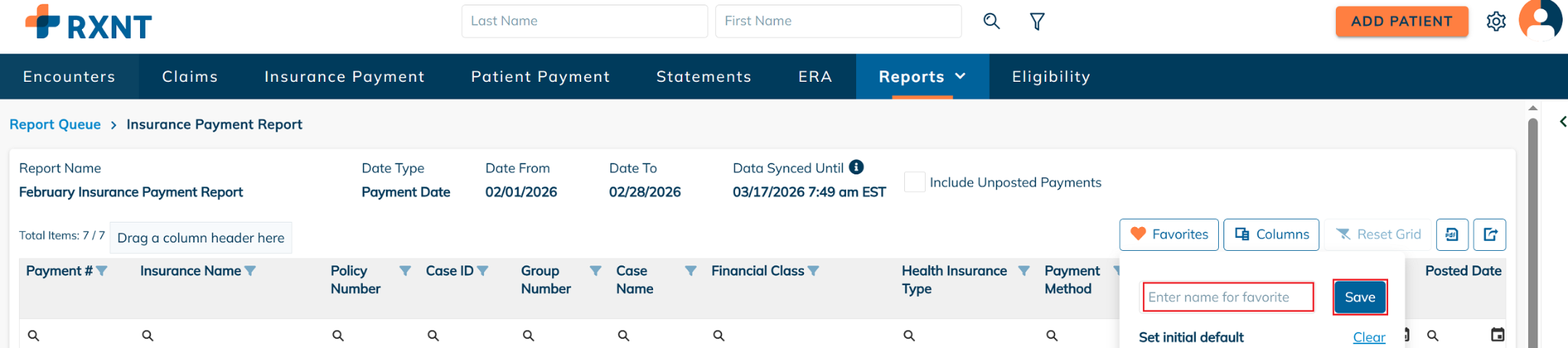The height and width of the screenshot is (348, 1568).
Task: Open settings via the gear icon
Action: click(x=1496, y=21)
